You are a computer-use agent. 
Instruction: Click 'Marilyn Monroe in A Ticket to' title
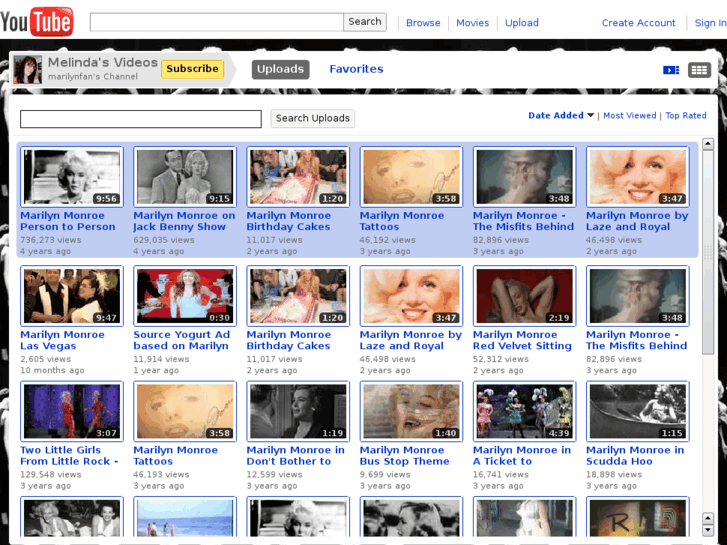(x=522, y=456)
